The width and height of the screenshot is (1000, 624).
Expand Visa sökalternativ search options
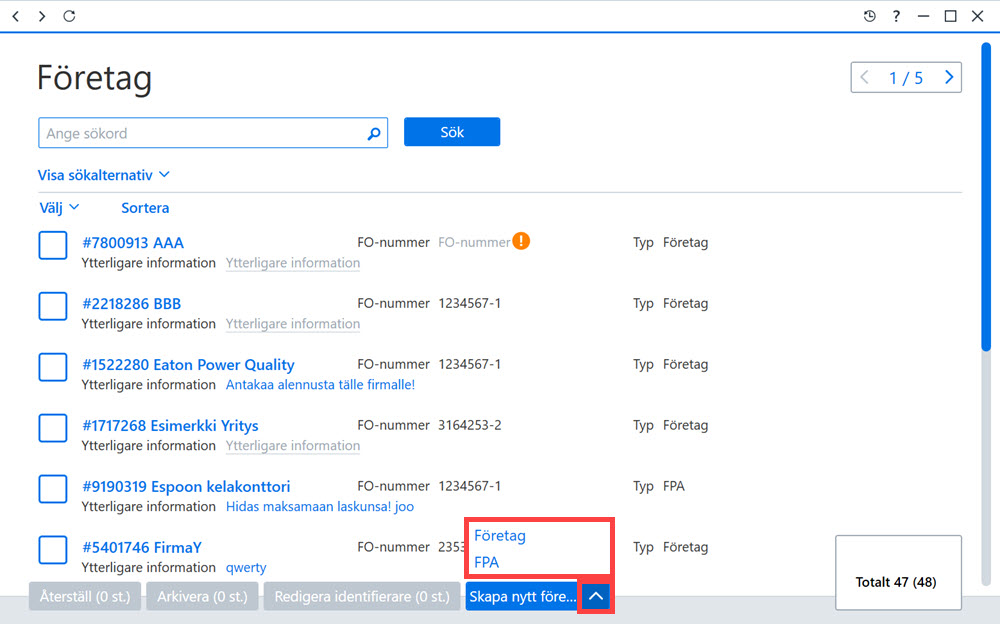[x=104, y=175]
